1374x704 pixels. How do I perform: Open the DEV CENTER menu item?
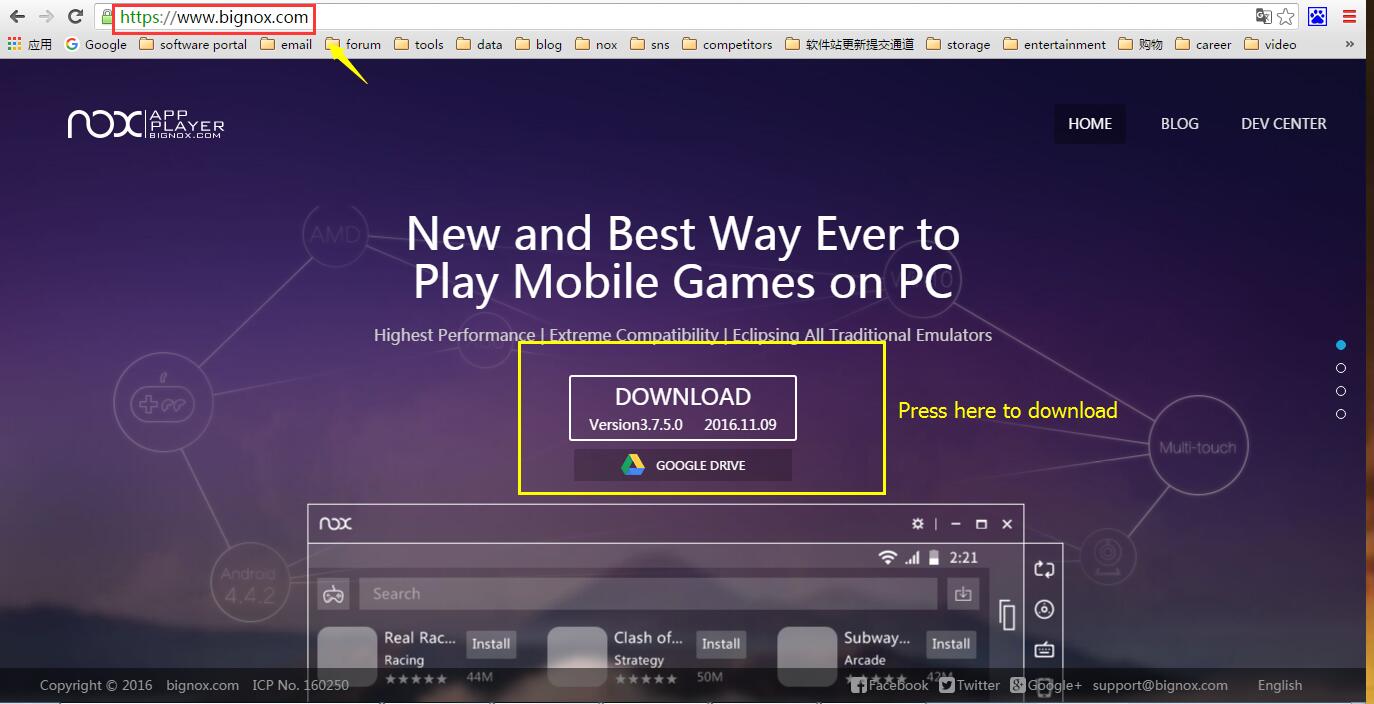pyautogui.click(x=1283, y=124)
